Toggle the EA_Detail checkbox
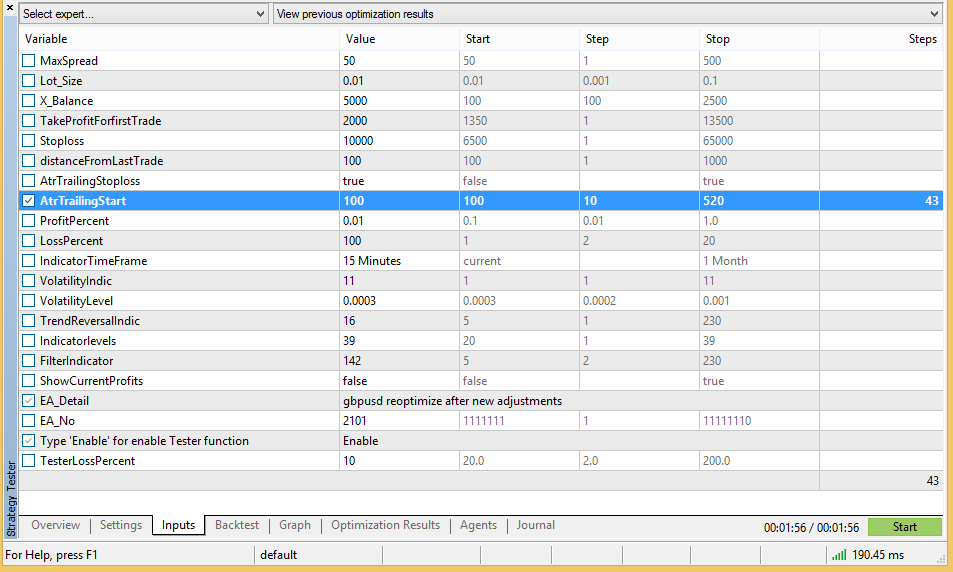Screen dimensions: 953x572 click(x=29, y=401)
